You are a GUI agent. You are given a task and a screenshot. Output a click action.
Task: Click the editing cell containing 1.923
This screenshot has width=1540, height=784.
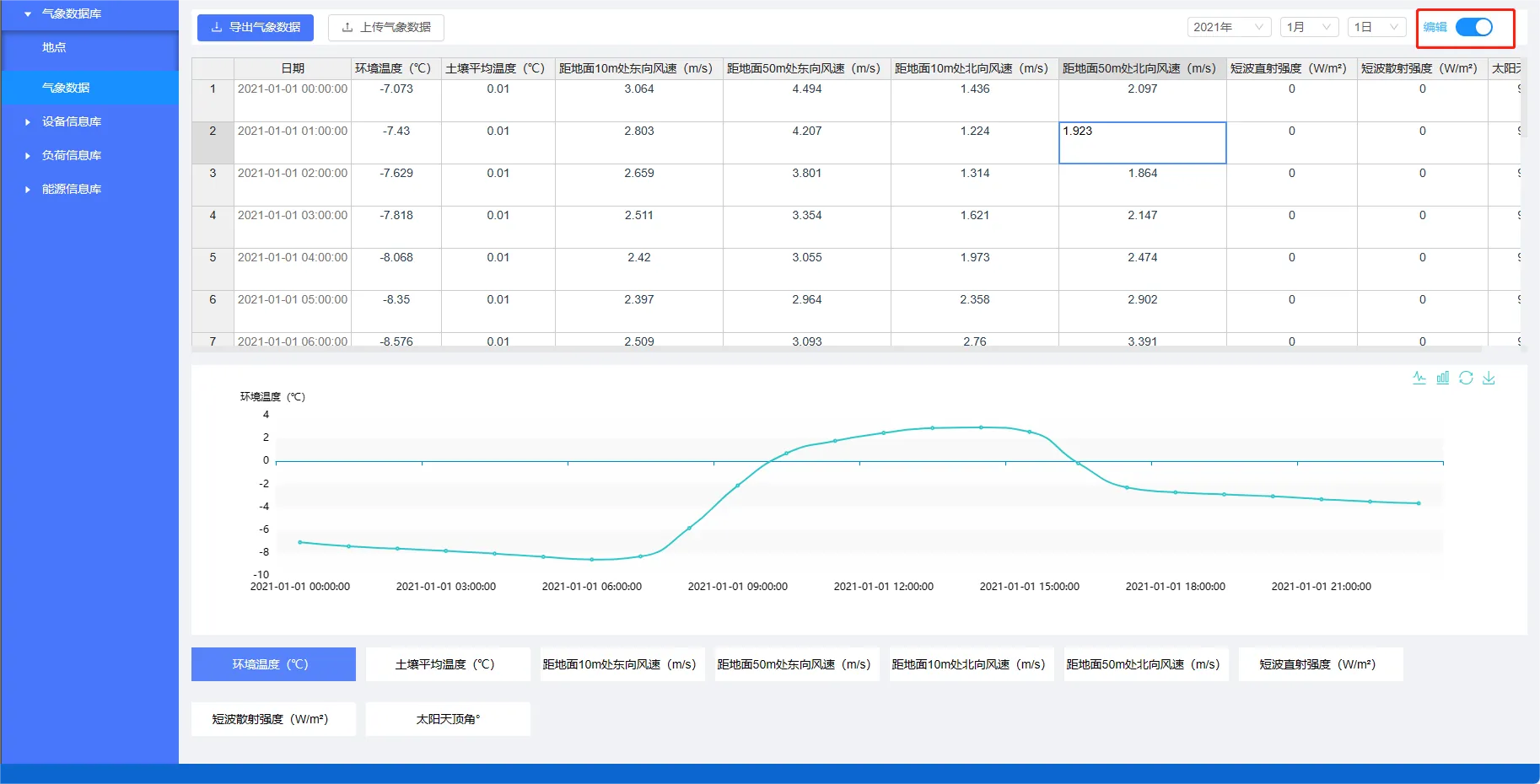[1142, 142]
